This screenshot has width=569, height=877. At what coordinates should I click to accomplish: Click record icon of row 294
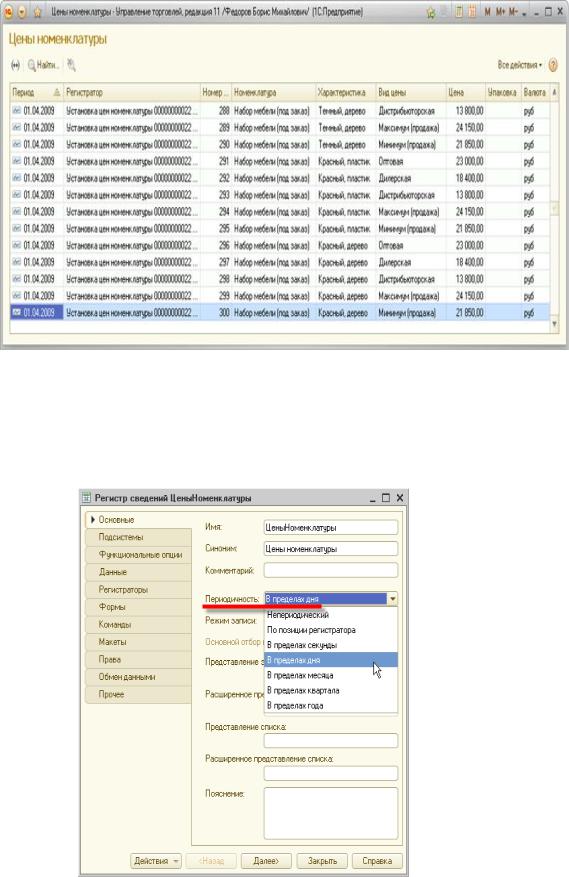tap(17, 211)
